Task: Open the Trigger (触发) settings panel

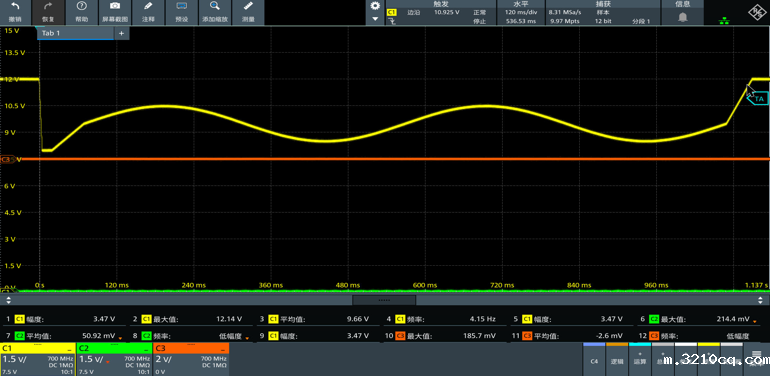Action: point(440,3)
